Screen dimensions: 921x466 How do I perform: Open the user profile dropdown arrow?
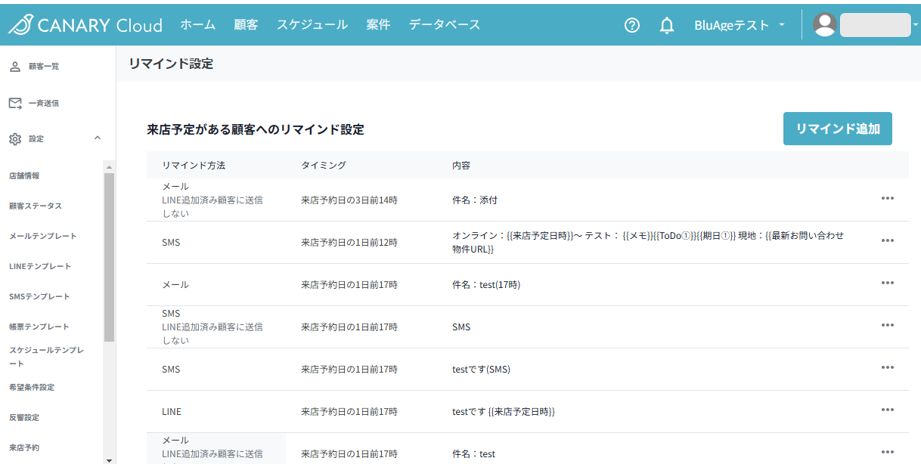pyautogui.click(x=915, y=25)
